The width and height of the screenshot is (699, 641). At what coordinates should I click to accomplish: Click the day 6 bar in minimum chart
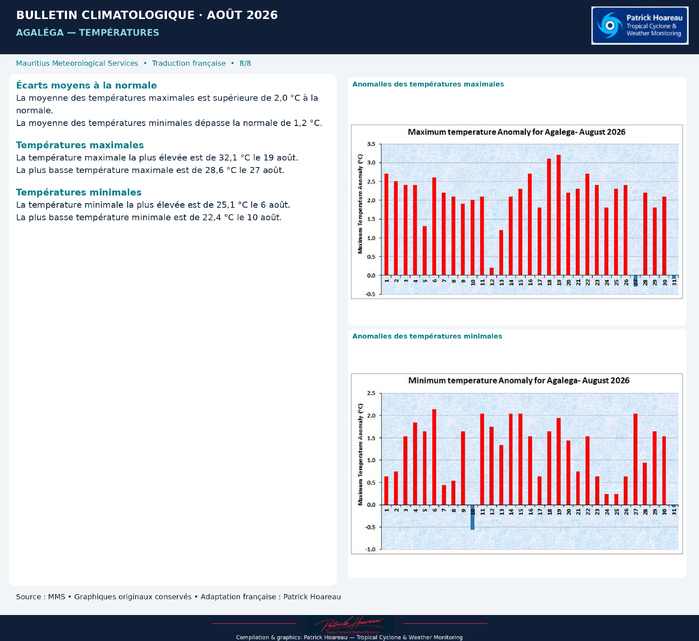coord(434,457)
